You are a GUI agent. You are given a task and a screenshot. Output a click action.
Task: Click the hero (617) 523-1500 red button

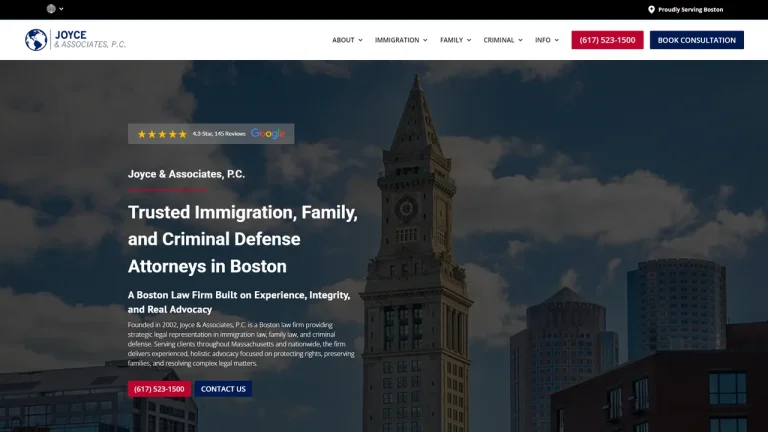(x=159, y=389)
